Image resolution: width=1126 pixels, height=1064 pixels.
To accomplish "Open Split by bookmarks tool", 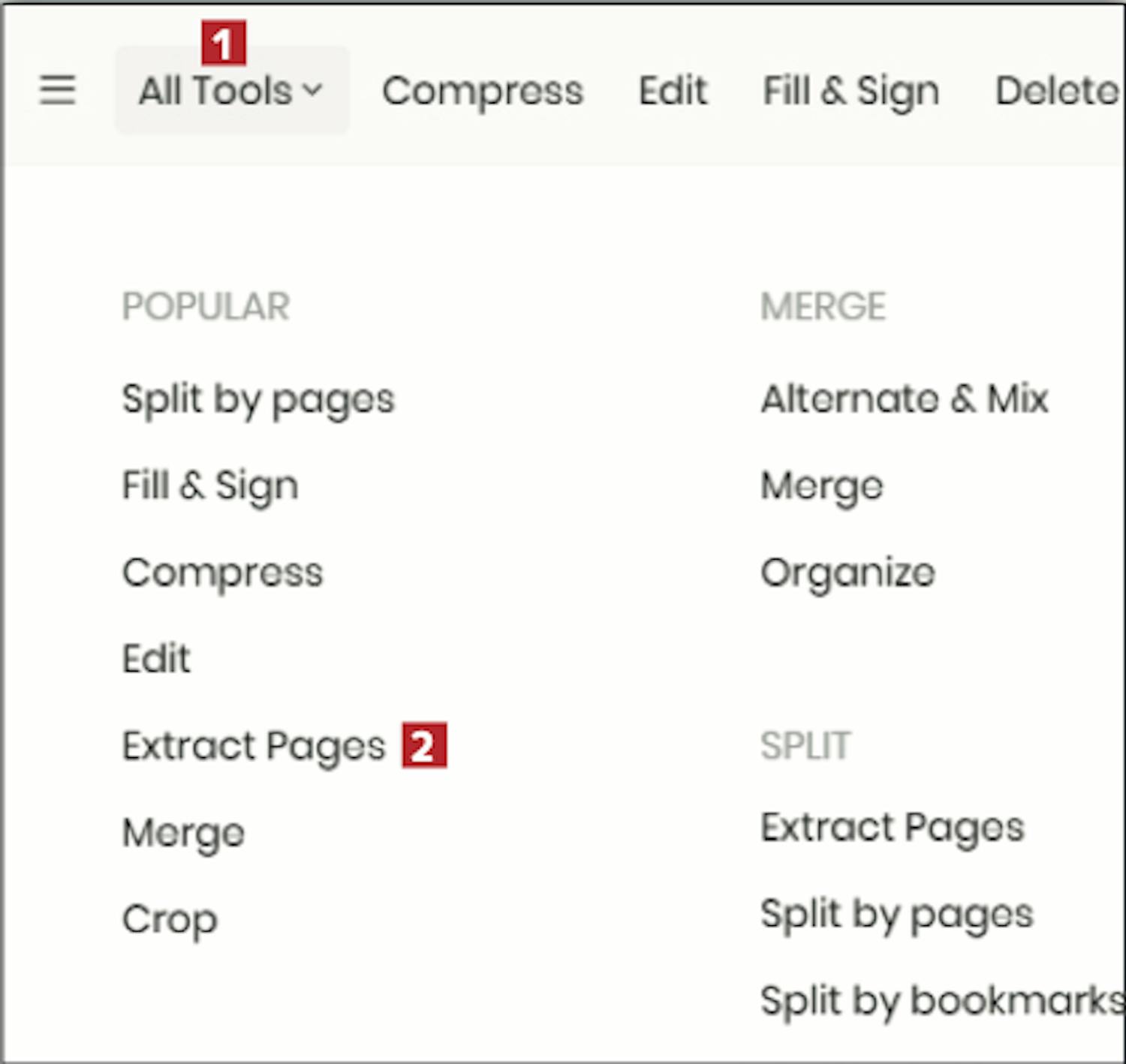I will 941,1001.
